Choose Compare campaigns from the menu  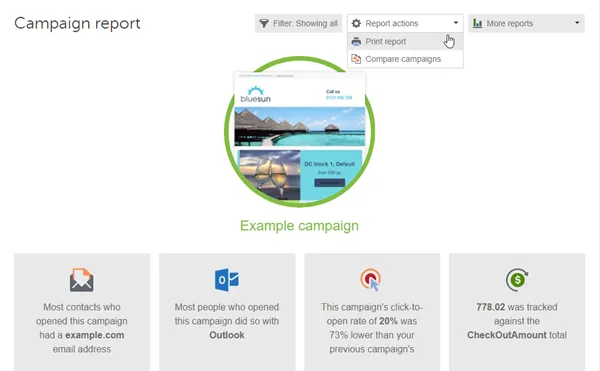[x=405, y=59]
